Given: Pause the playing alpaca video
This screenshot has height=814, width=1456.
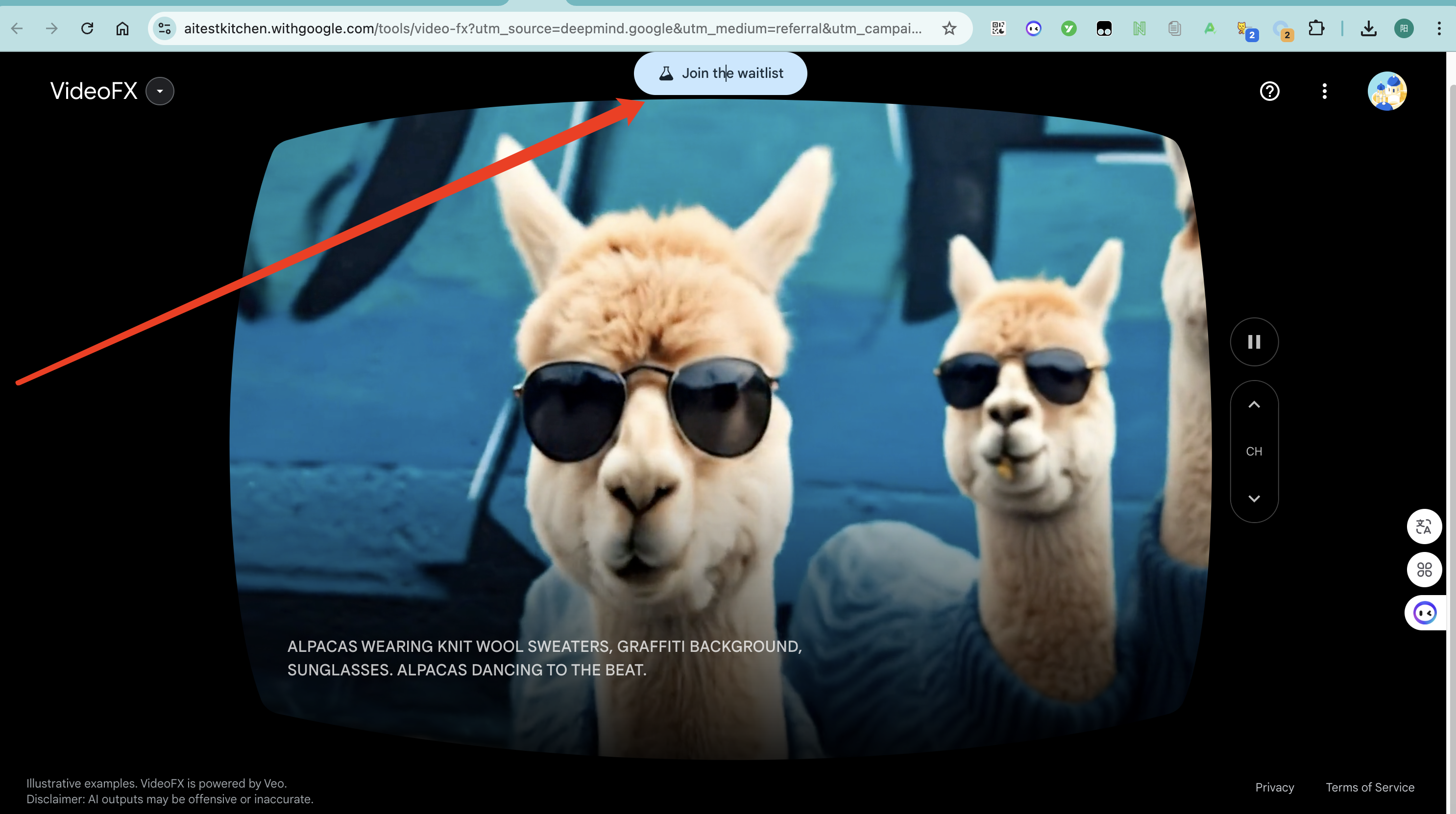Looking at the screenshot, I should [x=1254, y=342].
